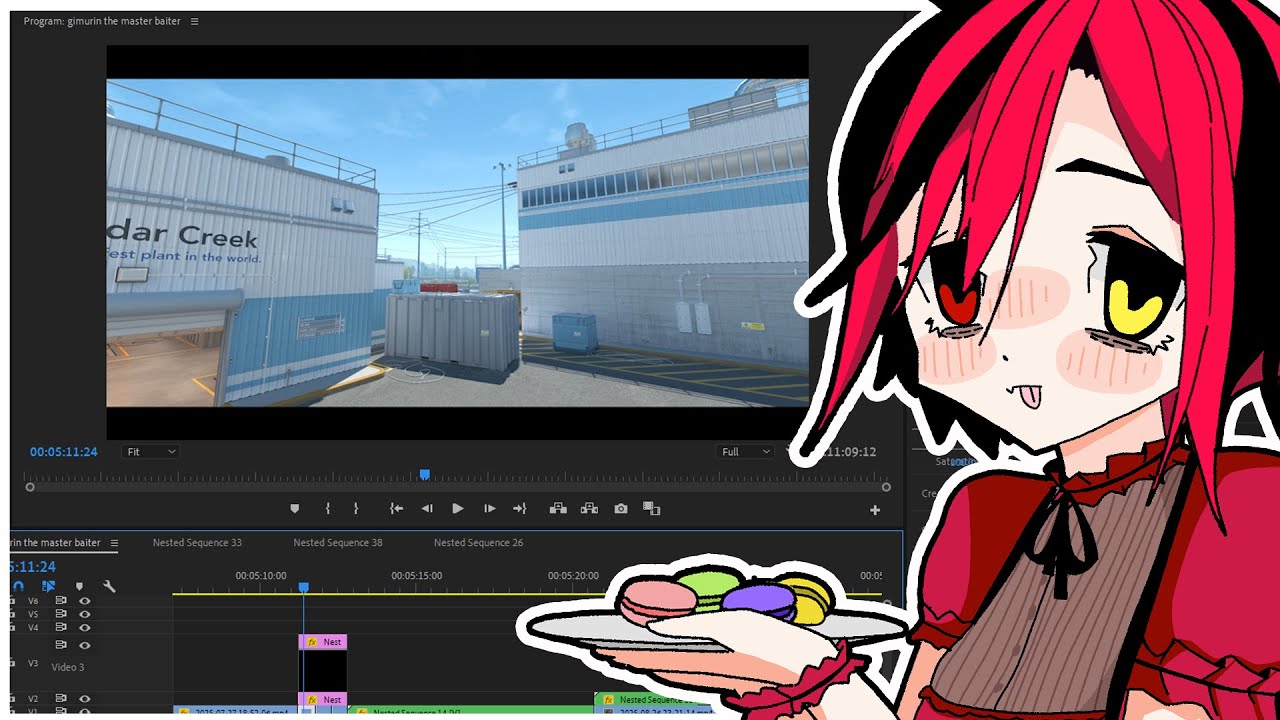Jump to the In point

(396, 509)
